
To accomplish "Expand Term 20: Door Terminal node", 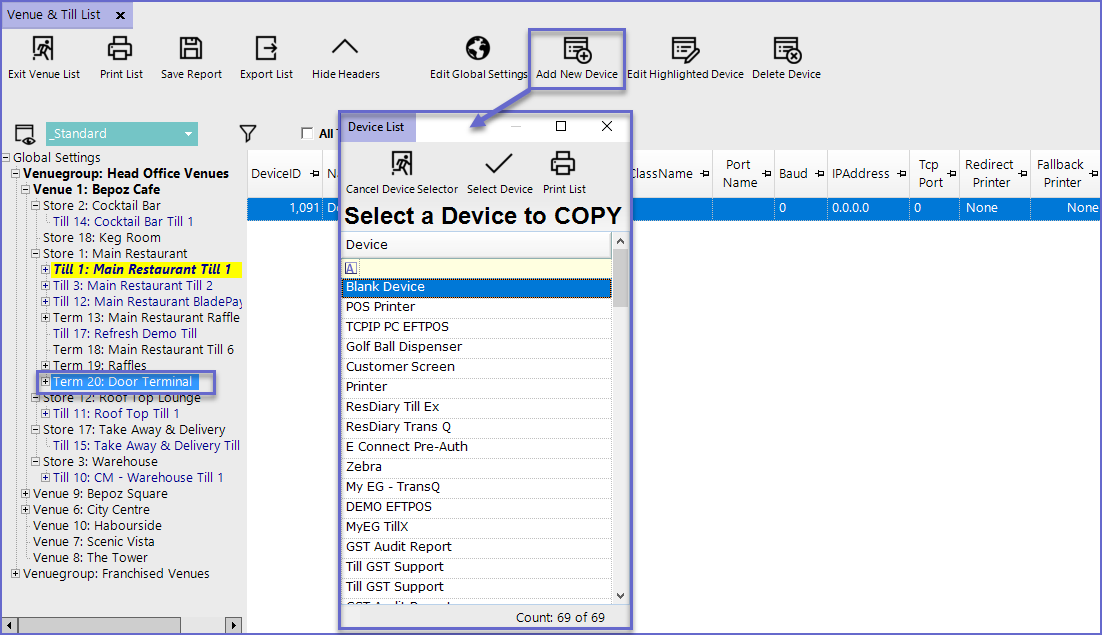I will (45, 382).
